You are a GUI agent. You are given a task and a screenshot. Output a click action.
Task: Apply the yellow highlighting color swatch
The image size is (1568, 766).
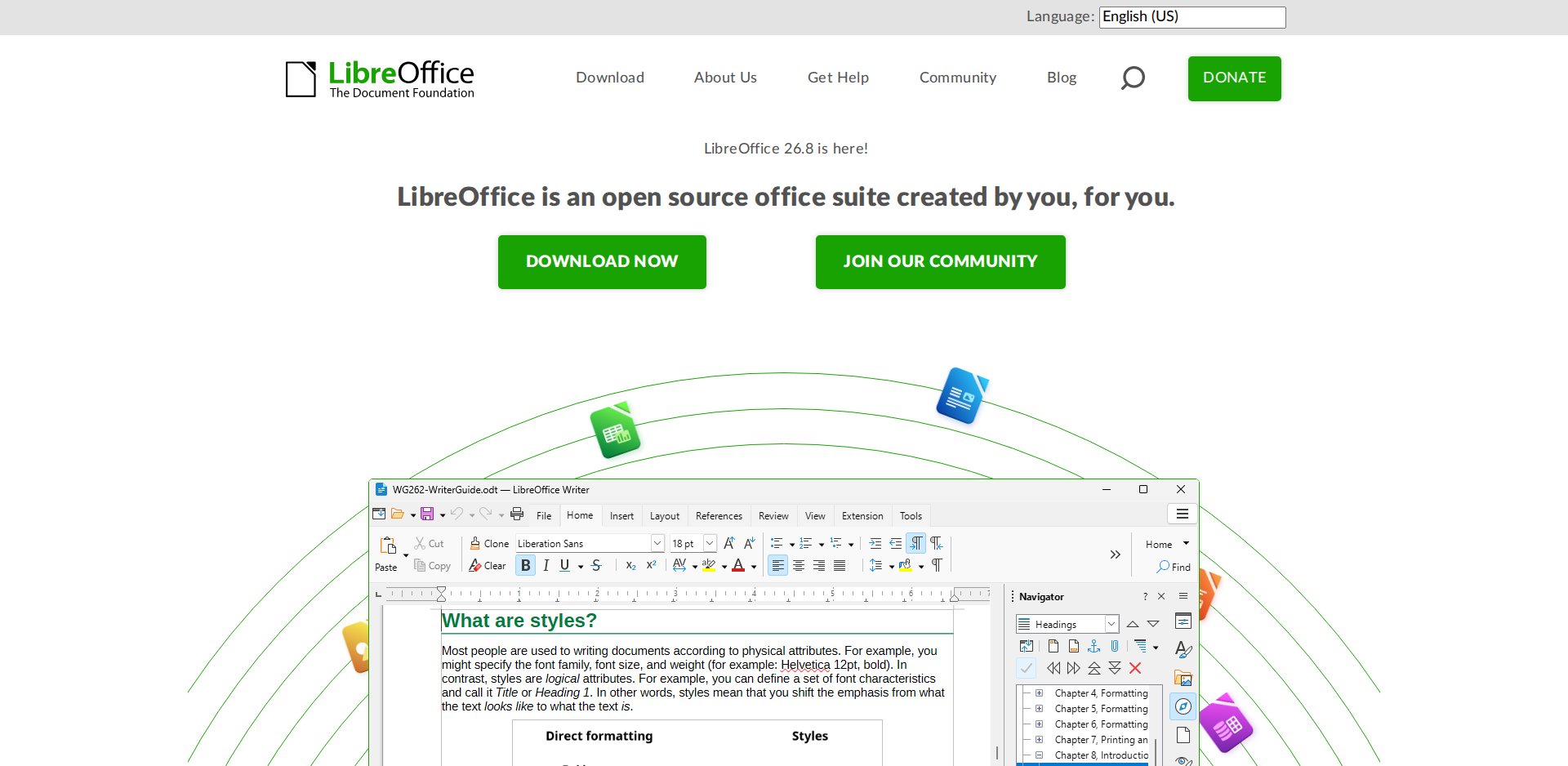click(x=709, y=565)
